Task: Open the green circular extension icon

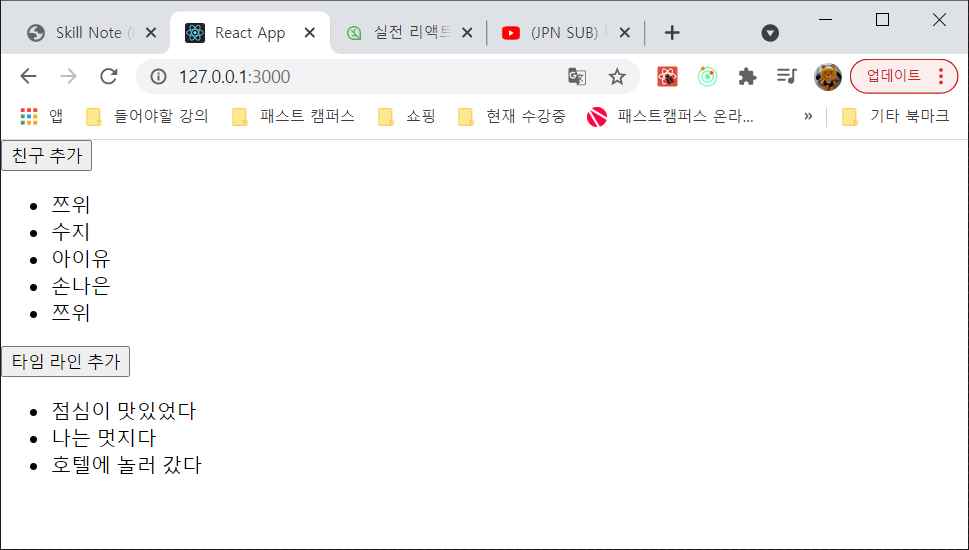Action: click(x=707, y=76)
